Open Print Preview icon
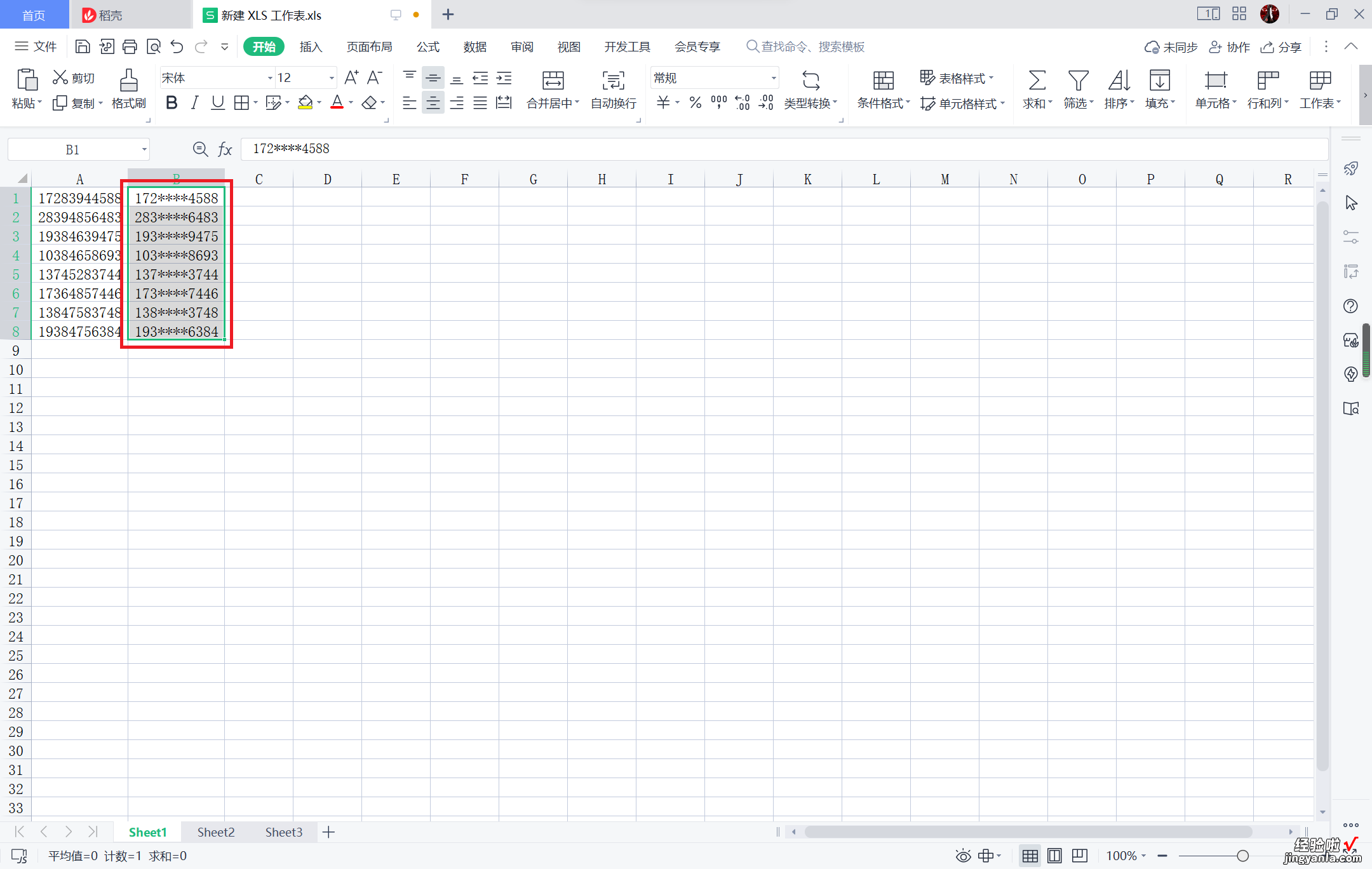 pos(153,46)
